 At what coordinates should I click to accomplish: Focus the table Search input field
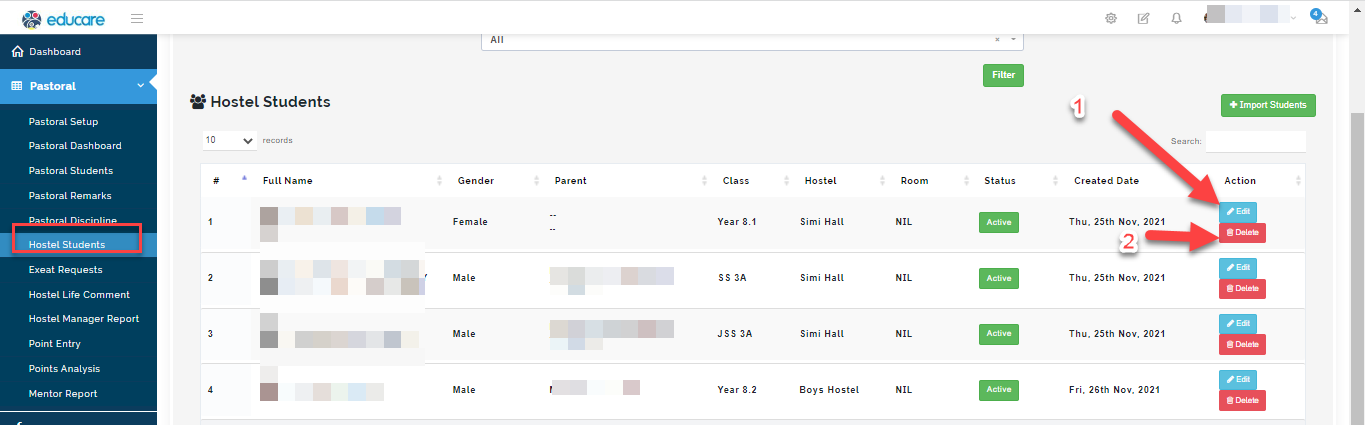tap(1256, 142)
